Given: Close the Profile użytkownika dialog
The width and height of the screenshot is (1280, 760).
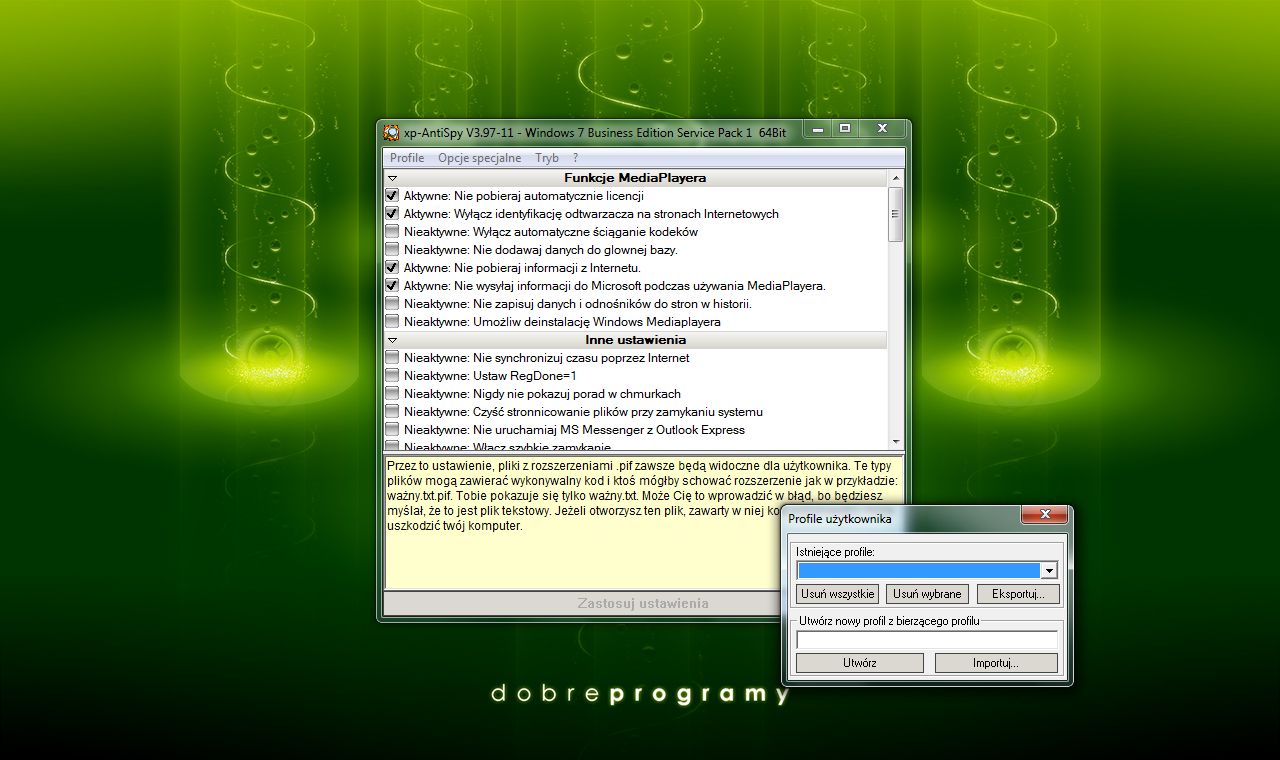Looking at the screenshot, I should point(1046,514).
